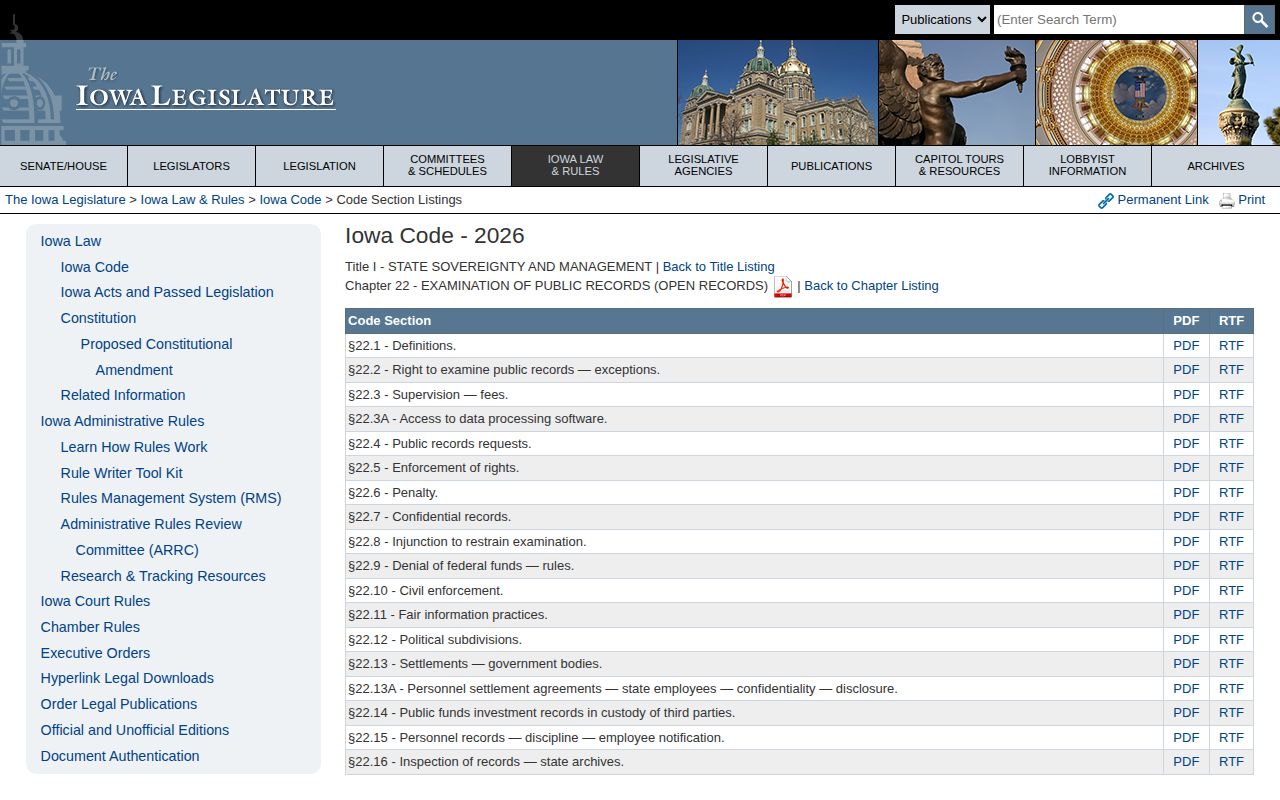This screenshot has width=1280, height=800.
Task: Follow the Iowa Code breadcrumb link
Action: coord(291,200)
